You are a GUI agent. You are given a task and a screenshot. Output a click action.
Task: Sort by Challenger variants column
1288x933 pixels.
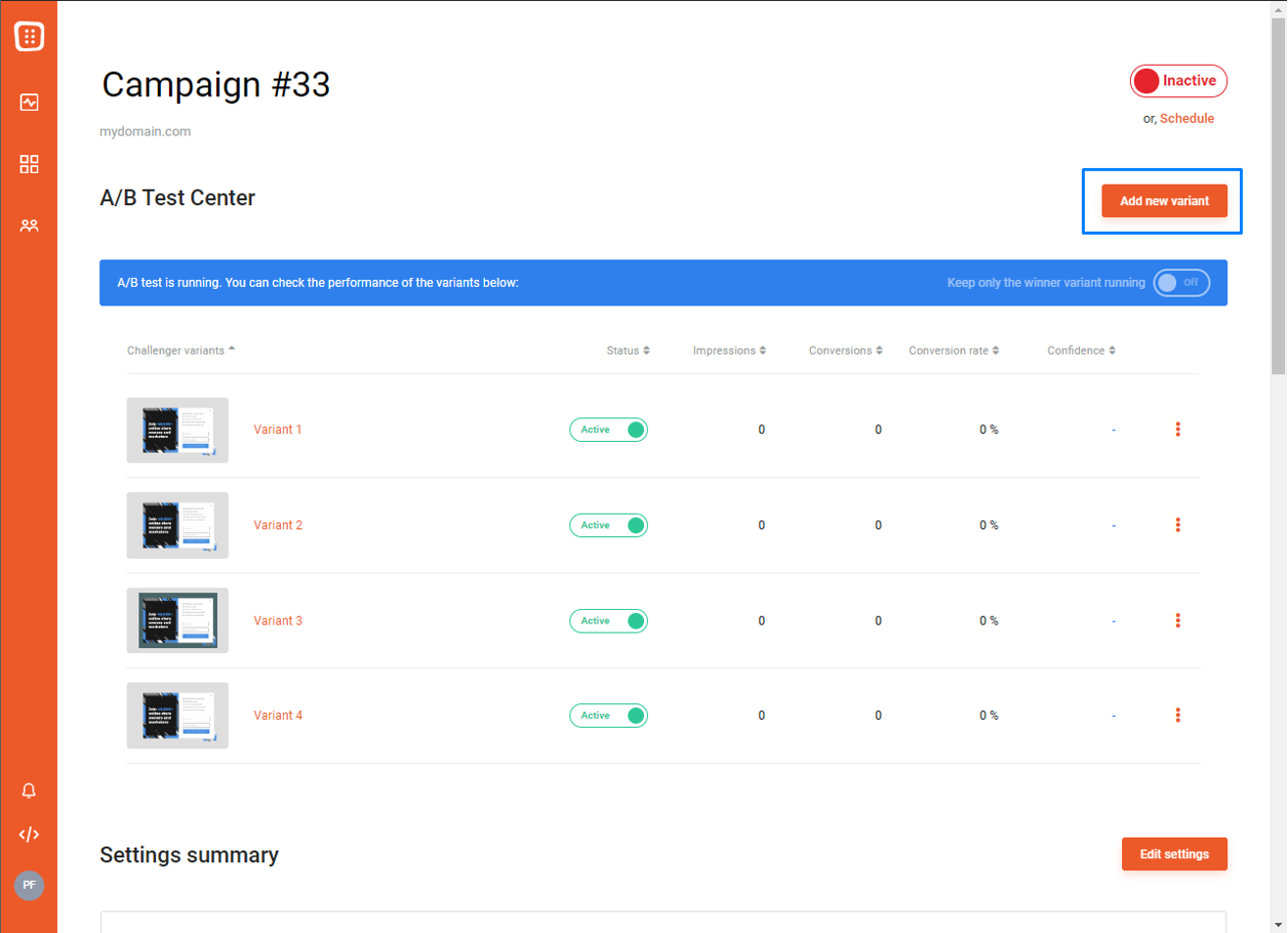click(181, 351)
